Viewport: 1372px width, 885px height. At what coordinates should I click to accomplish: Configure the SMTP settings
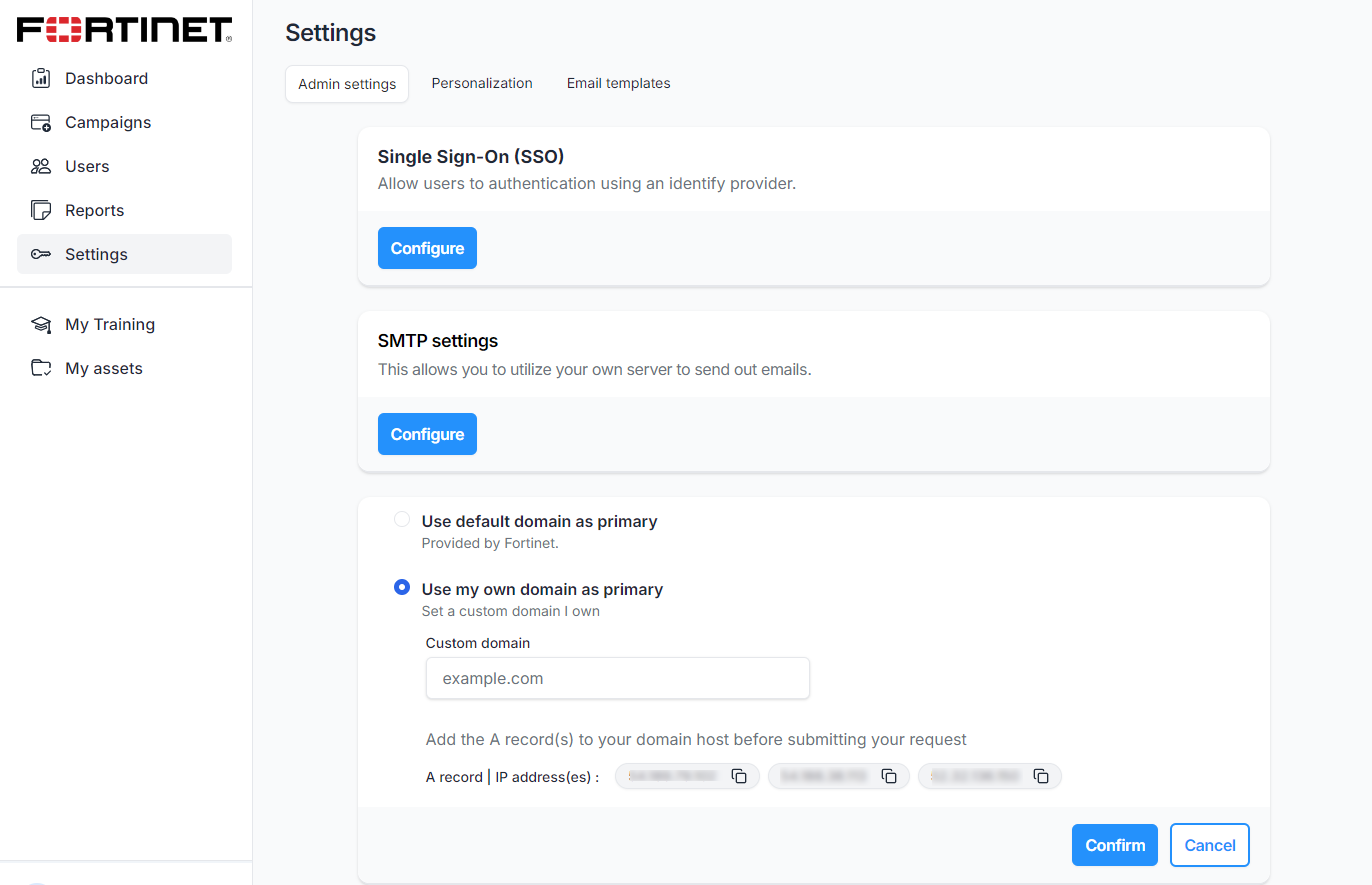pos(427,434)
